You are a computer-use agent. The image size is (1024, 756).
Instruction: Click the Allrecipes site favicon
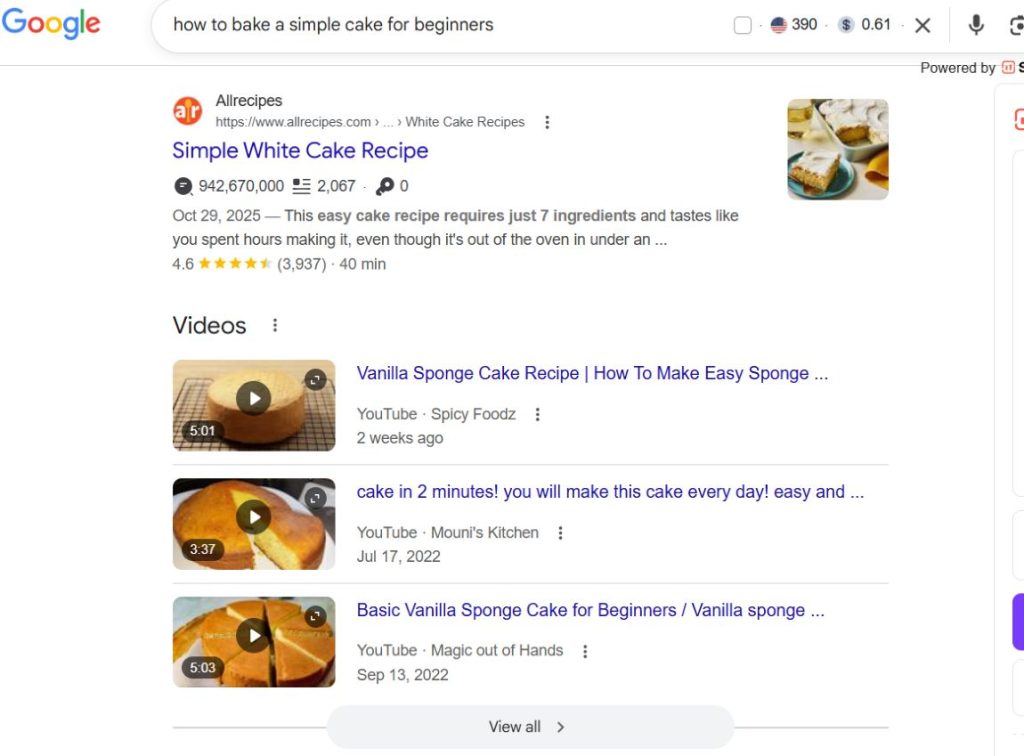point(187,111)
